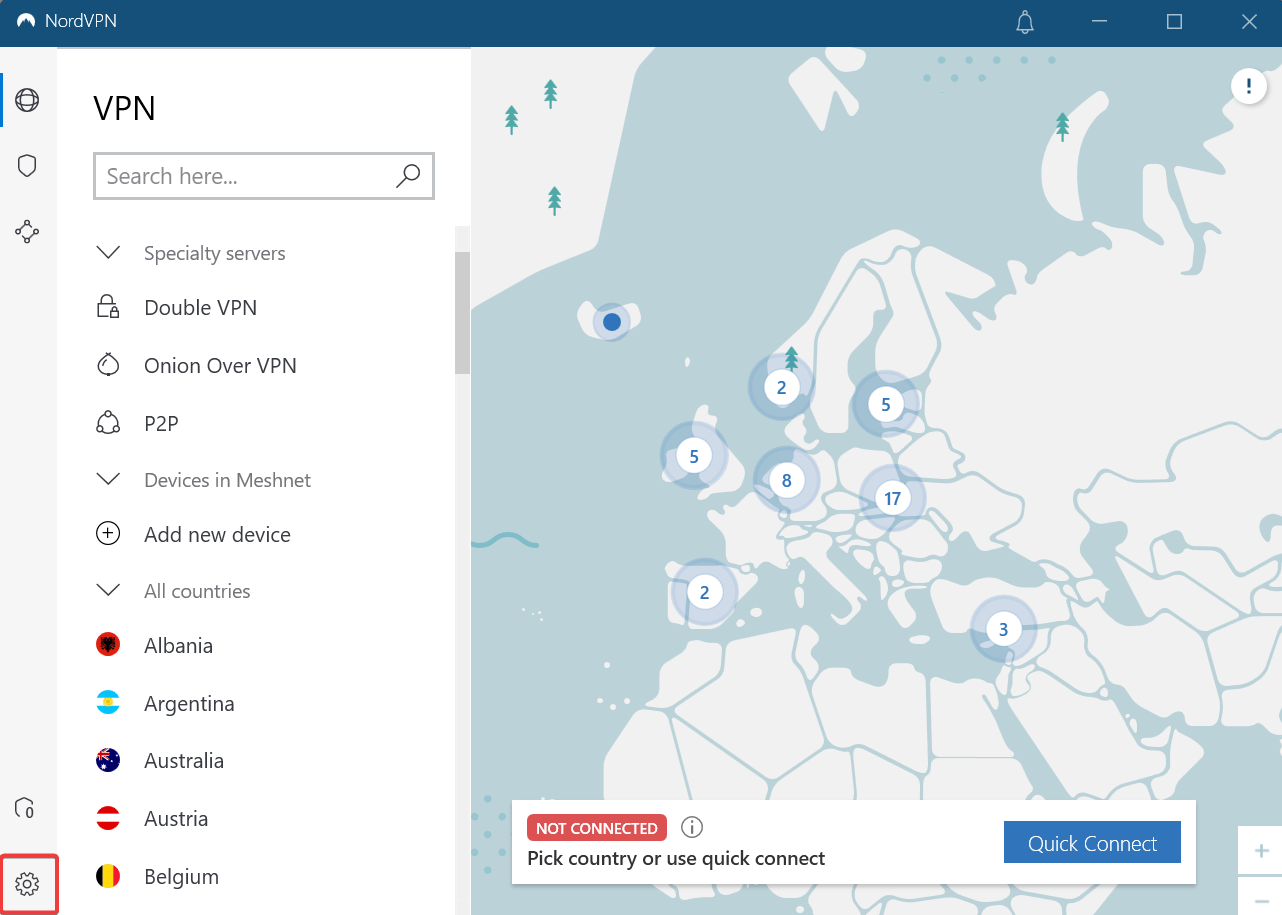
Task: Expand the Specialty servers section
Action: coord(108,252)
